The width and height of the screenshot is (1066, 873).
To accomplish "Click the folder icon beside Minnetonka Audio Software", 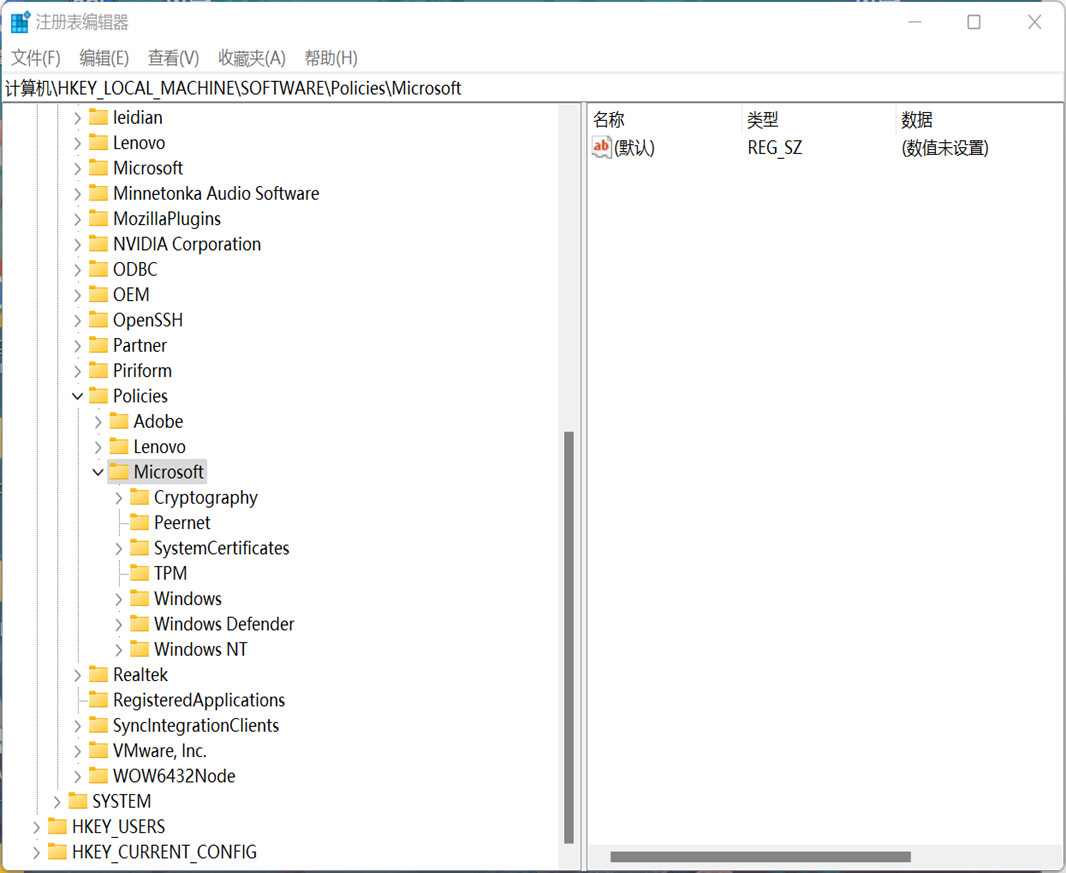I will [x=99, y=194].
